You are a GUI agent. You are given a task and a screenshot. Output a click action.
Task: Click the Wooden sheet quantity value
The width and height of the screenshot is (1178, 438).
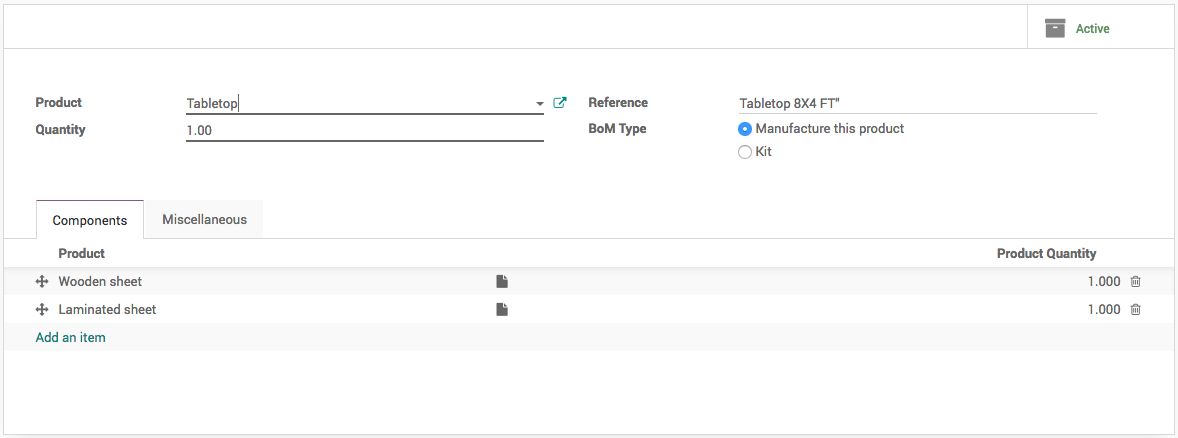pos(1103,282)
